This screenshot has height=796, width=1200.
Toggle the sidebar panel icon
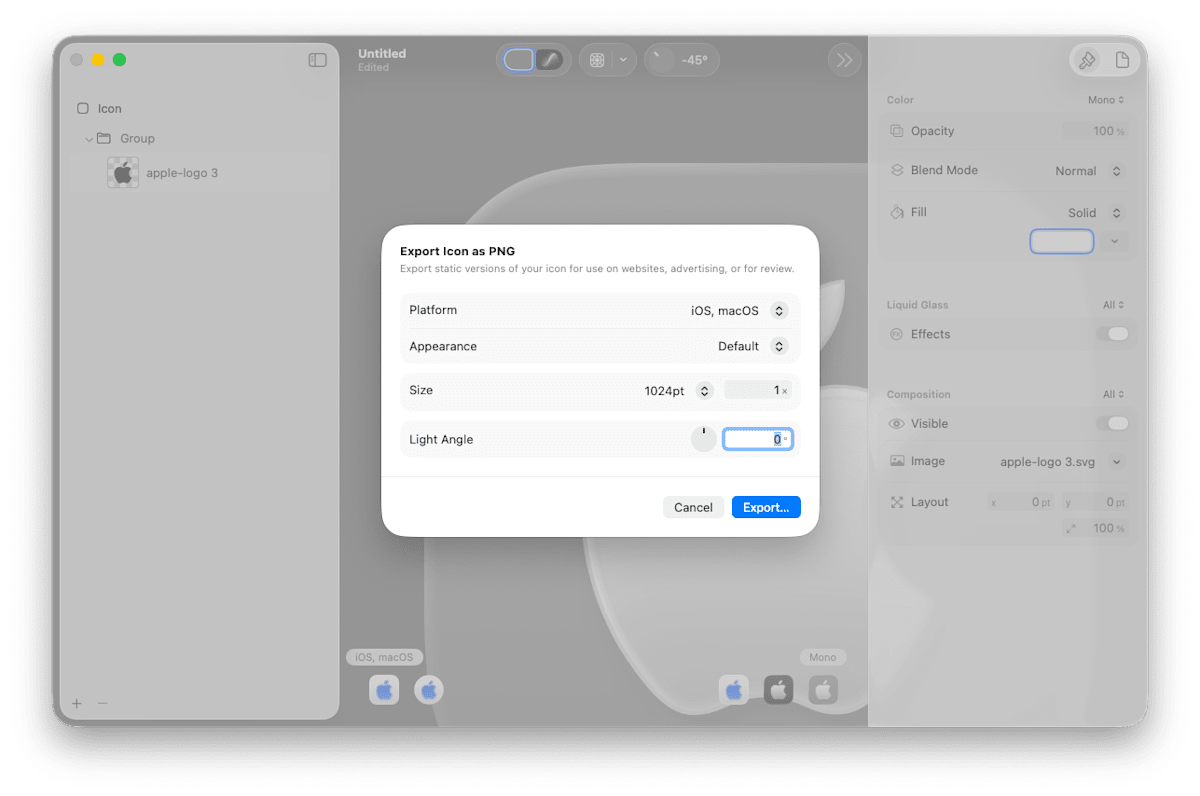pyautogui.click(x=317, y=60)
